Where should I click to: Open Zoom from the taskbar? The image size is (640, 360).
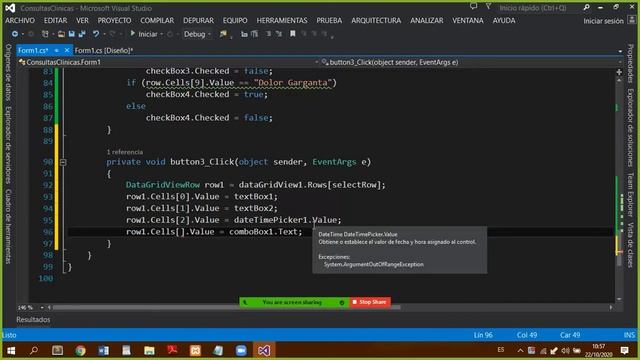click(241, 351)
